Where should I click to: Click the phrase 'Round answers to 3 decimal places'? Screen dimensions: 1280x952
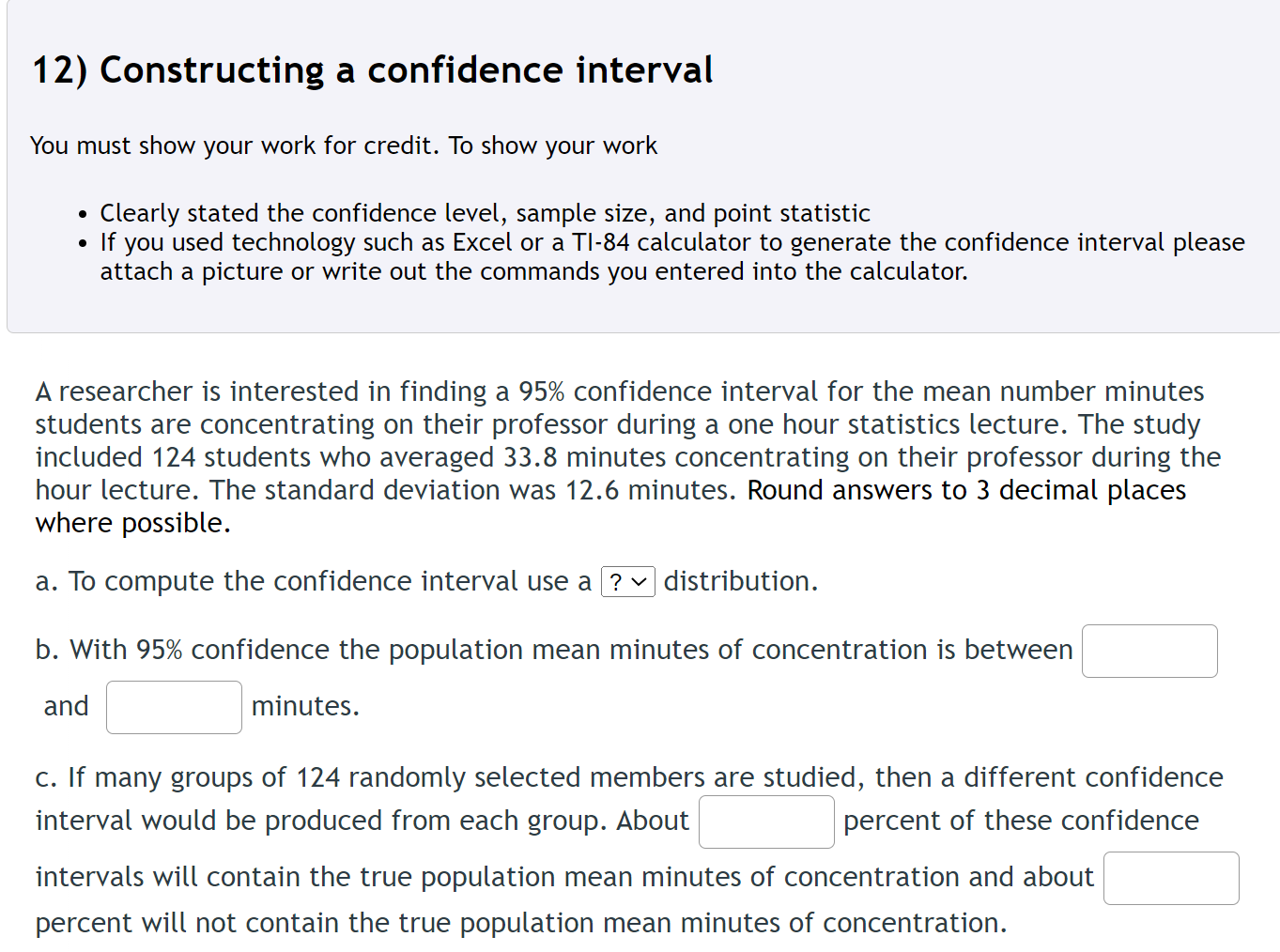966,489
